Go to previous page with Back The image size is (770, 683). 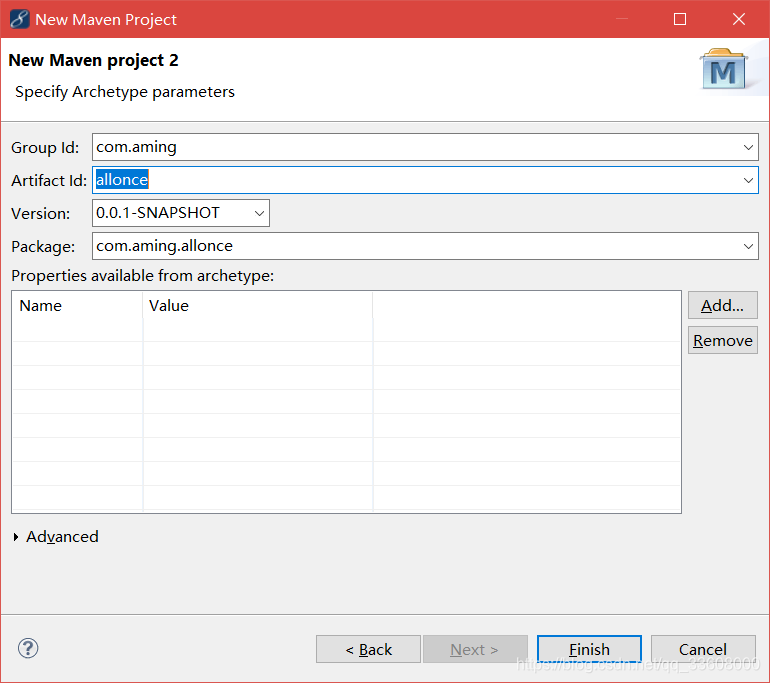click(x=368, y=649)
